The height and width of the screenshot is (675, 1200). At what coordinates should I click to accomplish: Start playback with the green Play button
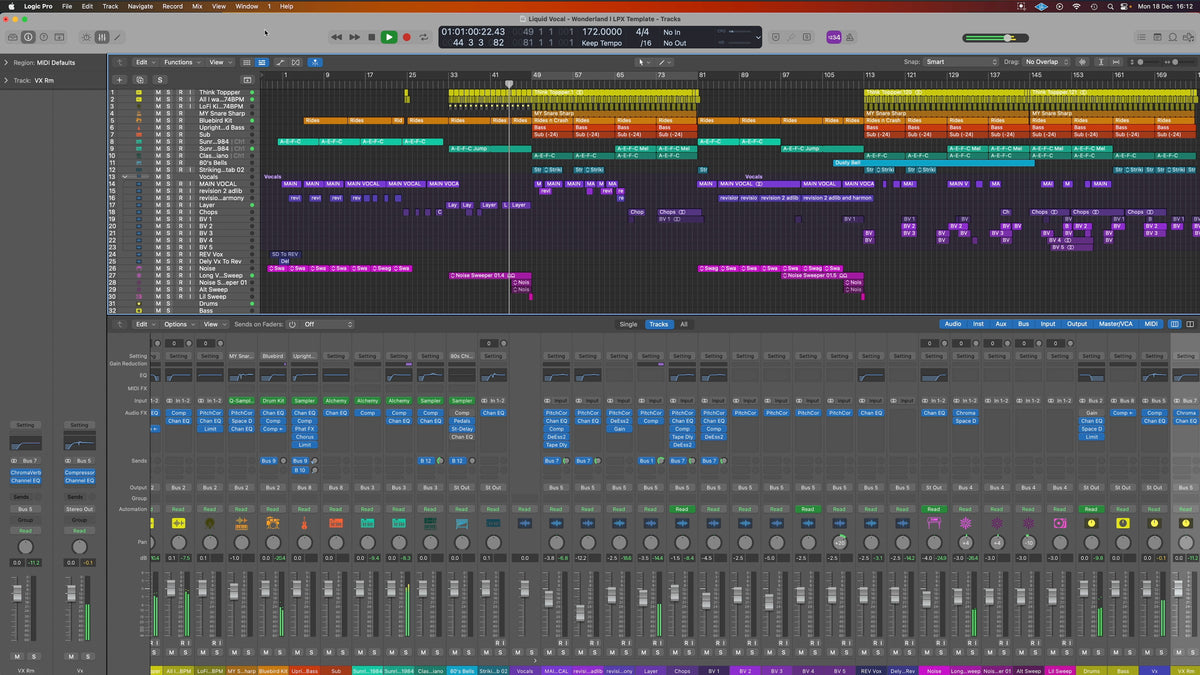389,37
